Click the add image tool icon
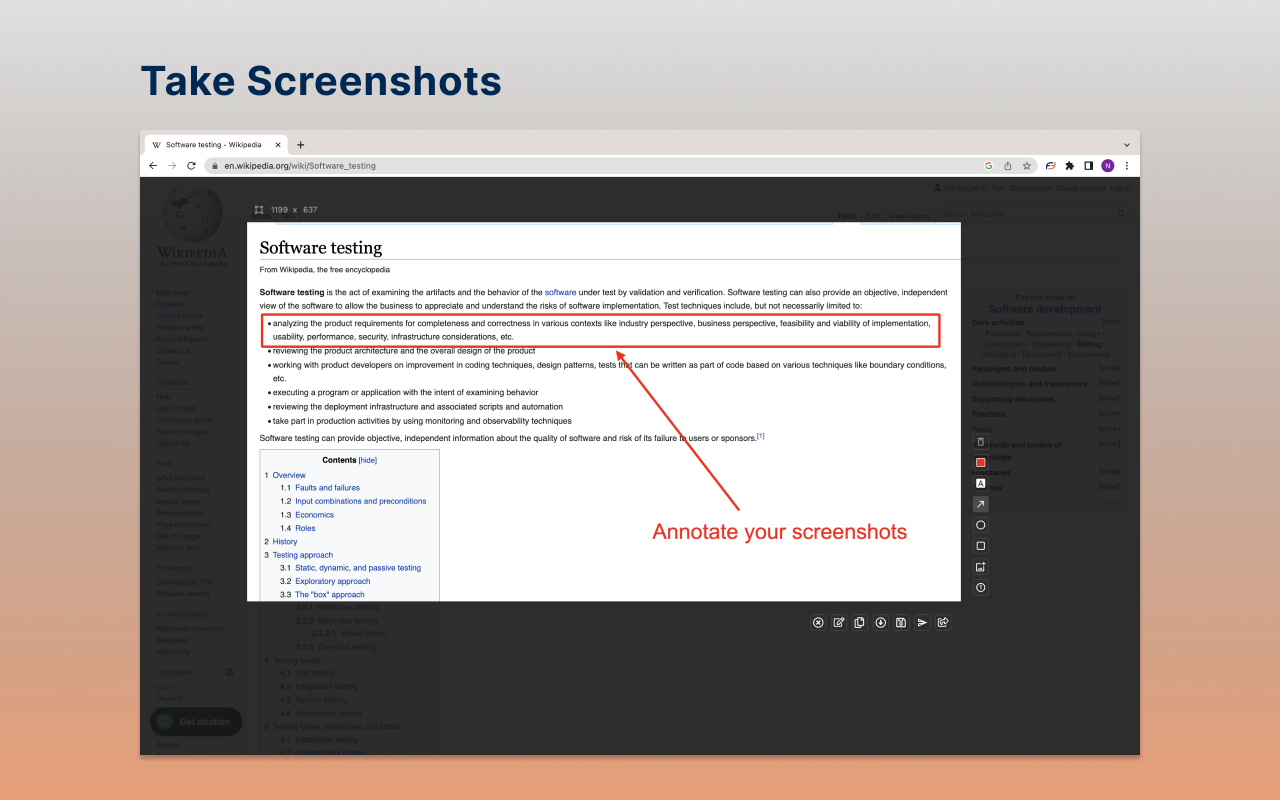The height and width of the screenshot is (800, 1280). pos(980,567)
